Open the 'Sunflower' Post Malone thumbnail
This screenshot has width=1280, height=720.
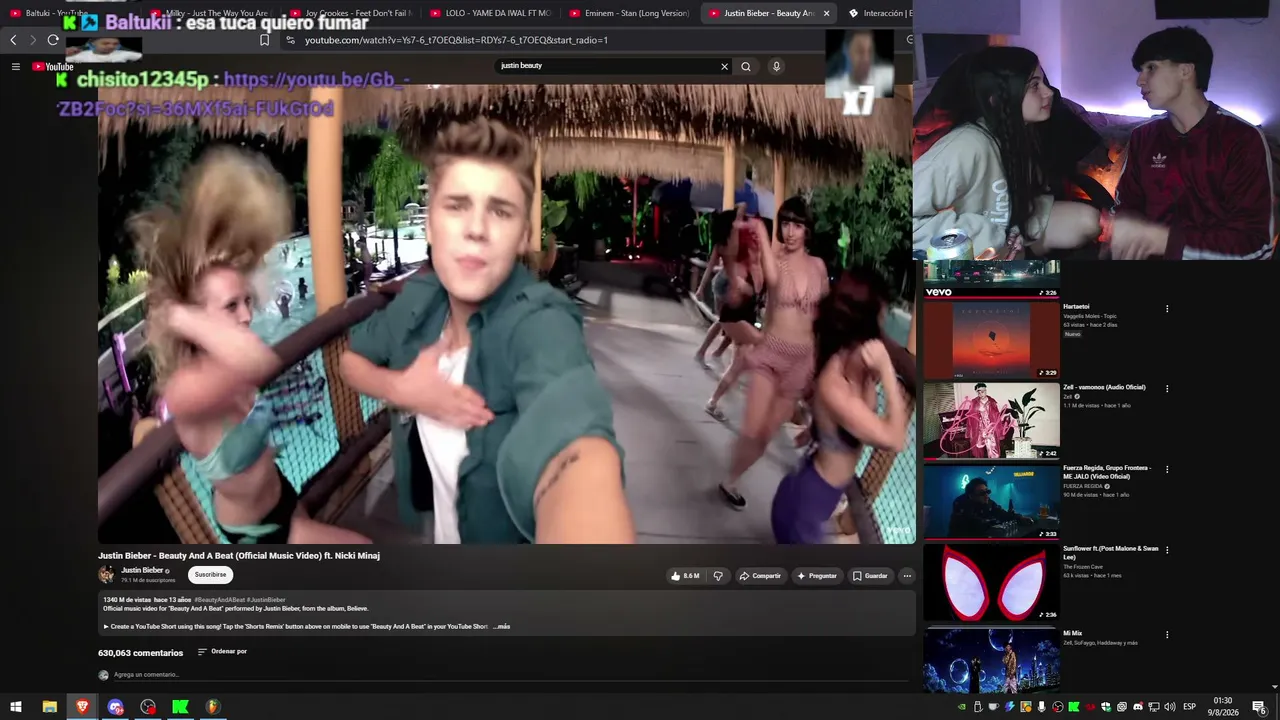point(991,582)
